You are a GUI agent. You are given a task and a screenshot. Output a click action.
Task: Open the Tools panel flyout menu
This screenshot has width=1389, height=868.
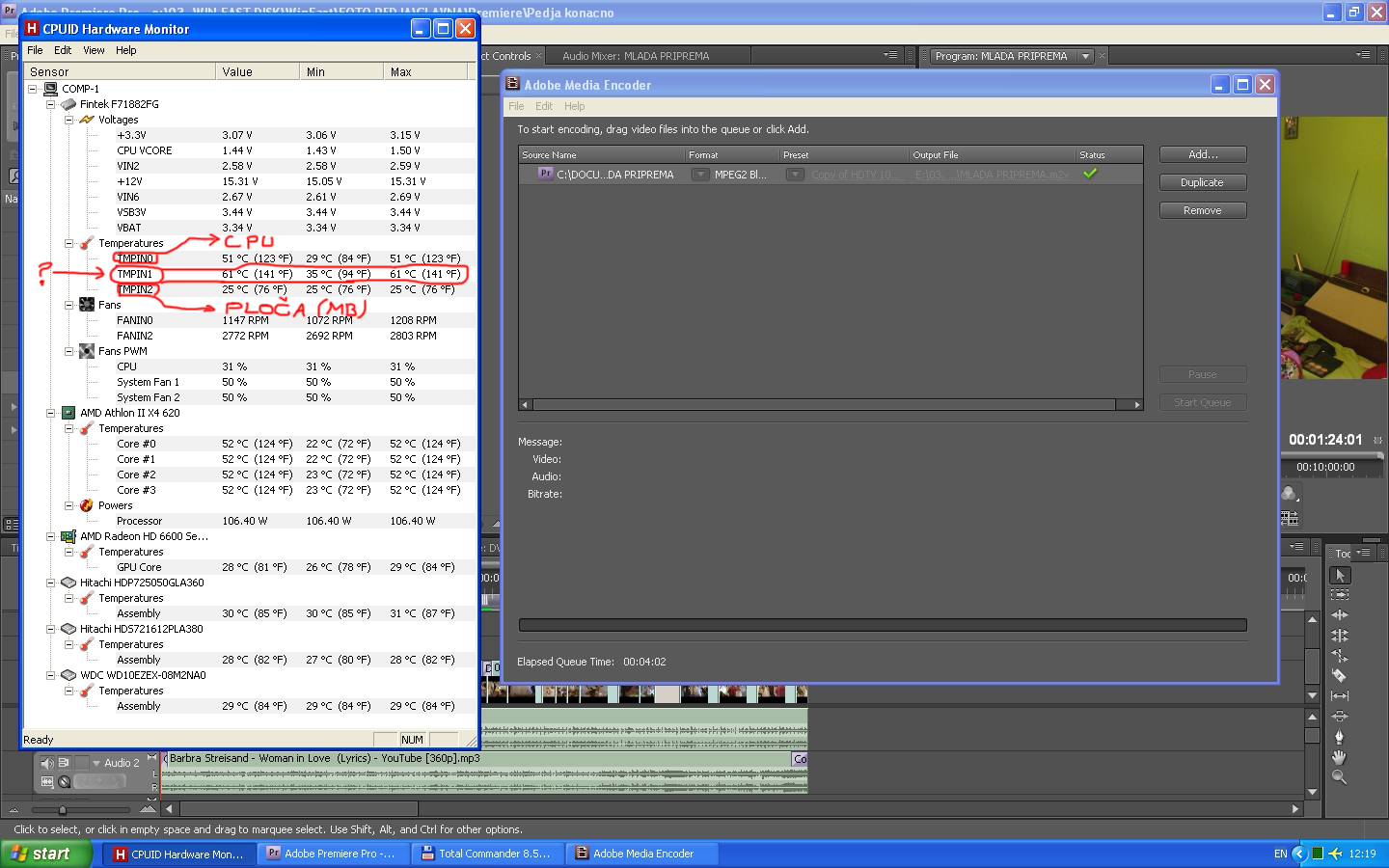[1363, 553]
